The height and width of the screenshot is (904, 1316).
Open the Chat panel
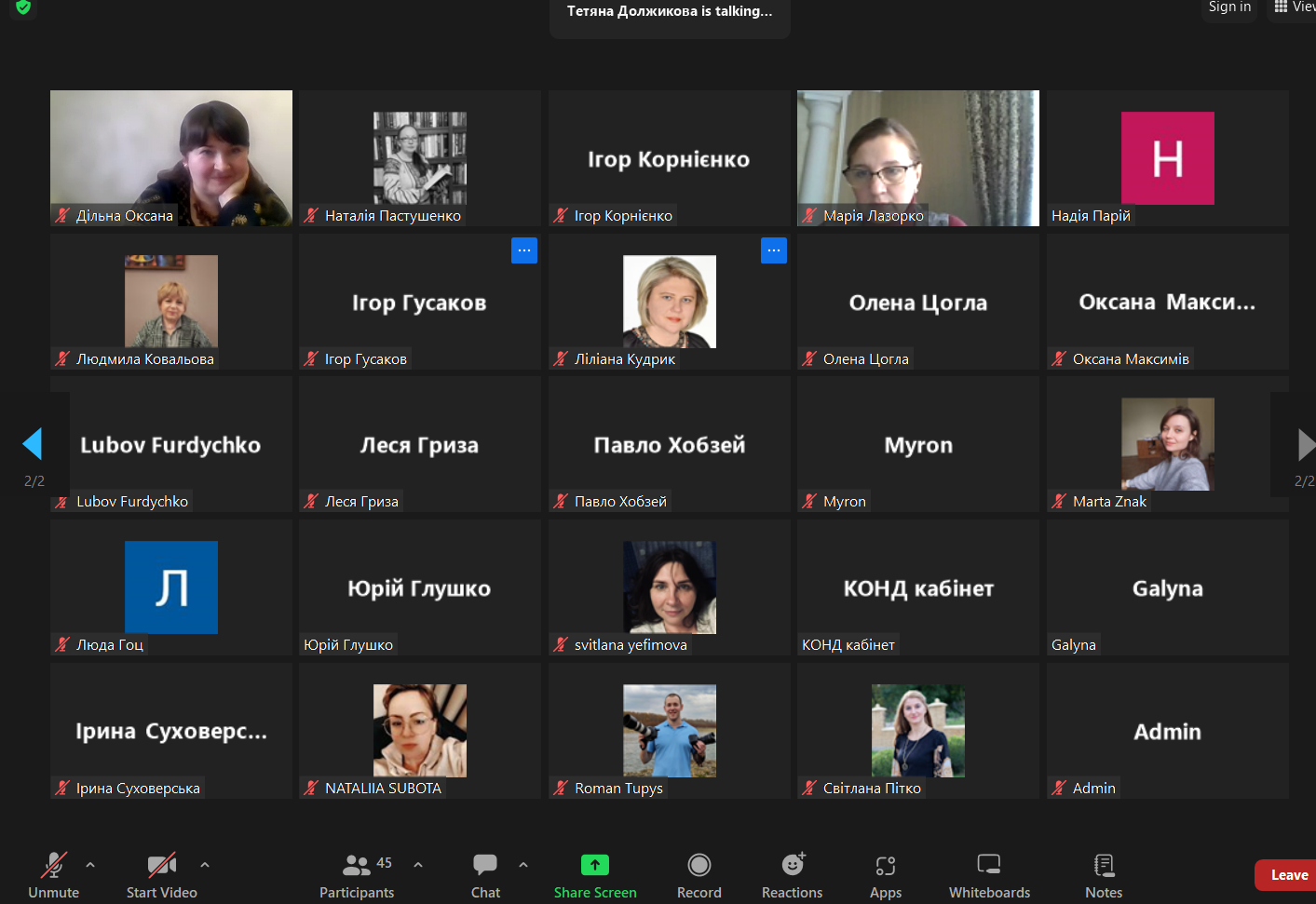coord(485,875)
